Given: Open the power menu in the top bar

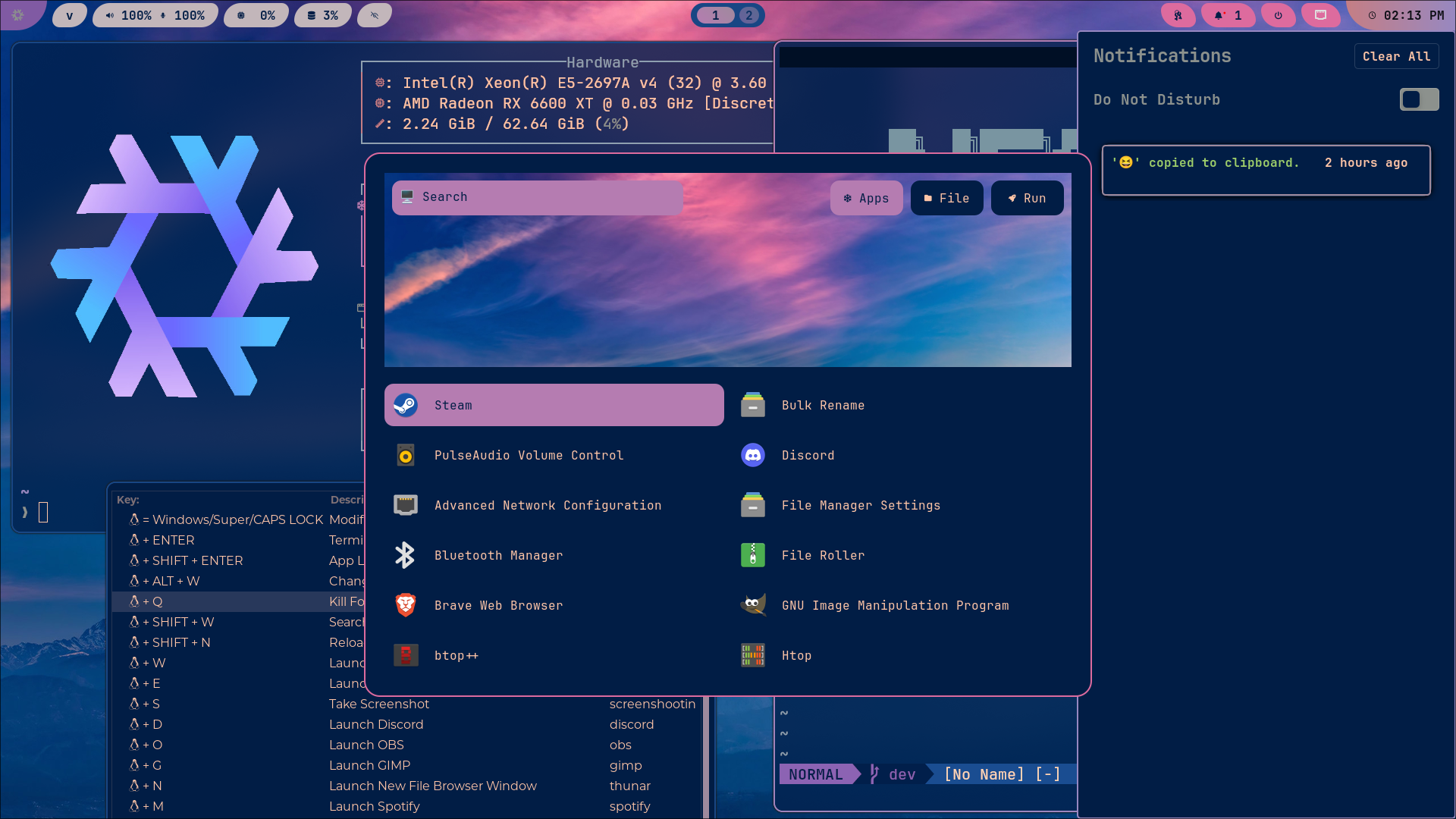Looking at the screenshot, I should click(x=1279, y=14).
